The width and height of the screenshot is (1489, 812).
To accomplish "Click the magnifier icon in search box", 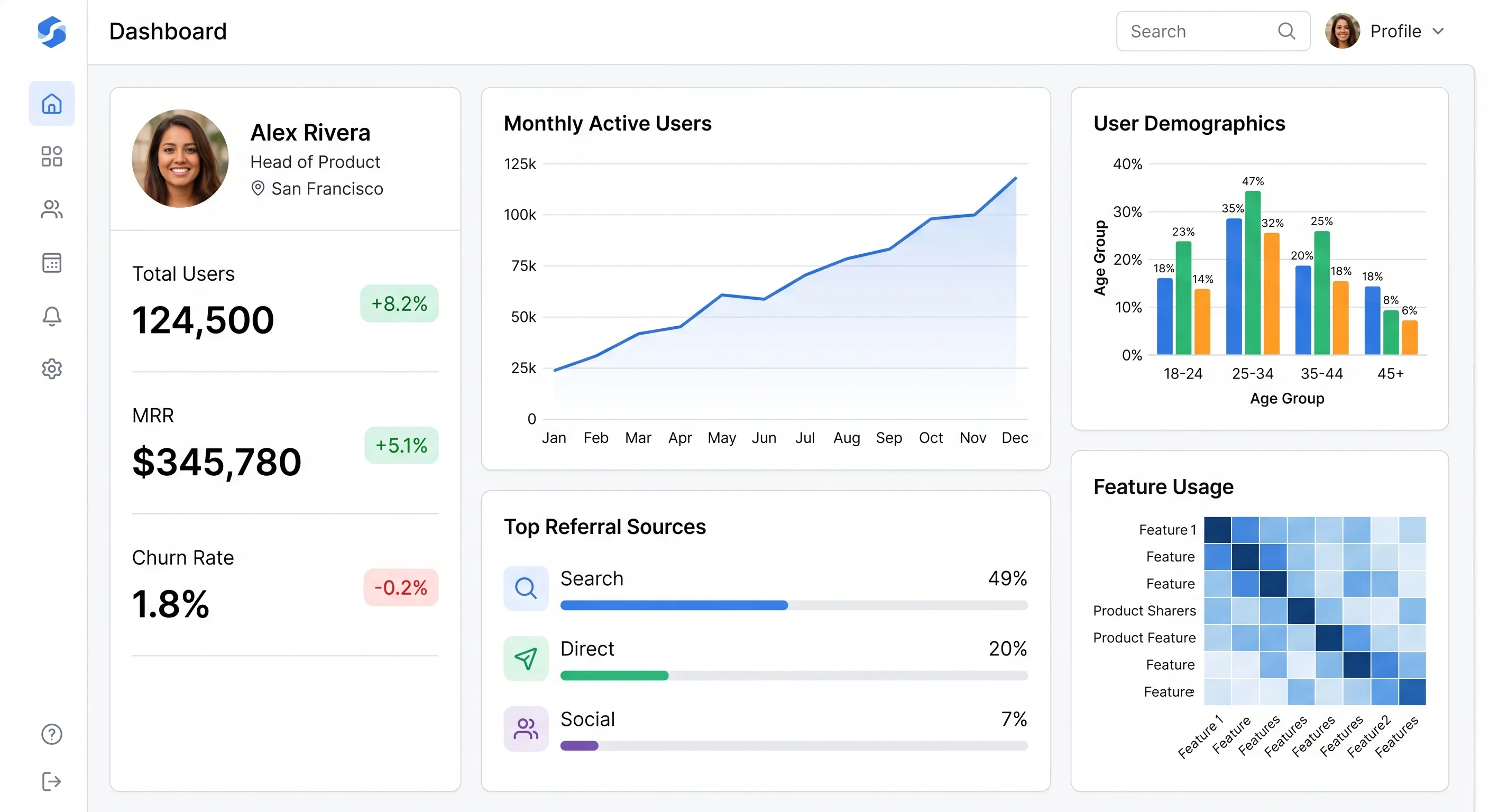I will click(x=1286, y=31).
